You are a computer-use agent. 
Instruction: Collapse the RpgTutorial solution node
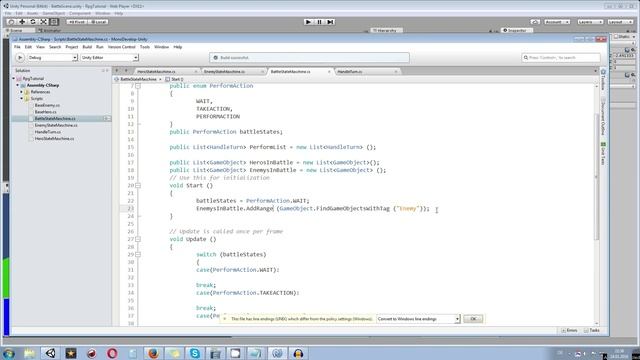(13, 78)
